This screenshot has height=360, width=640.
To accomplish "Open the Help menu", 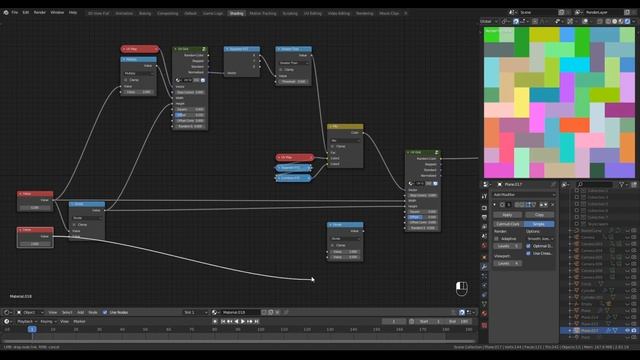I will click(73, 13).
